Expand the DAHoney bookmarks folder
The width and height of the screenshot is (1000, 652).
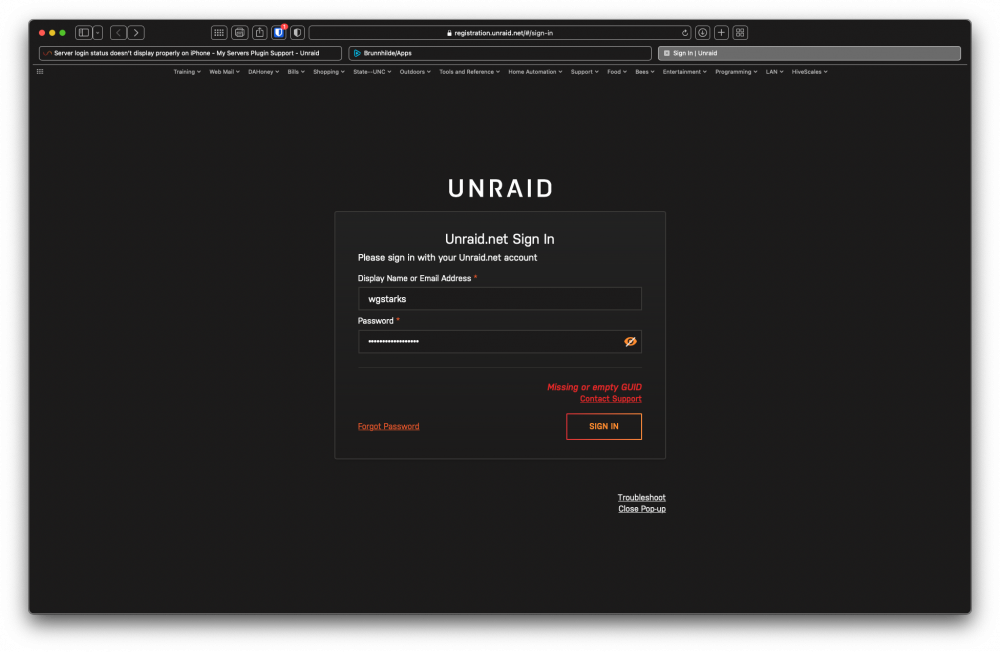click(x=263, y=72)
